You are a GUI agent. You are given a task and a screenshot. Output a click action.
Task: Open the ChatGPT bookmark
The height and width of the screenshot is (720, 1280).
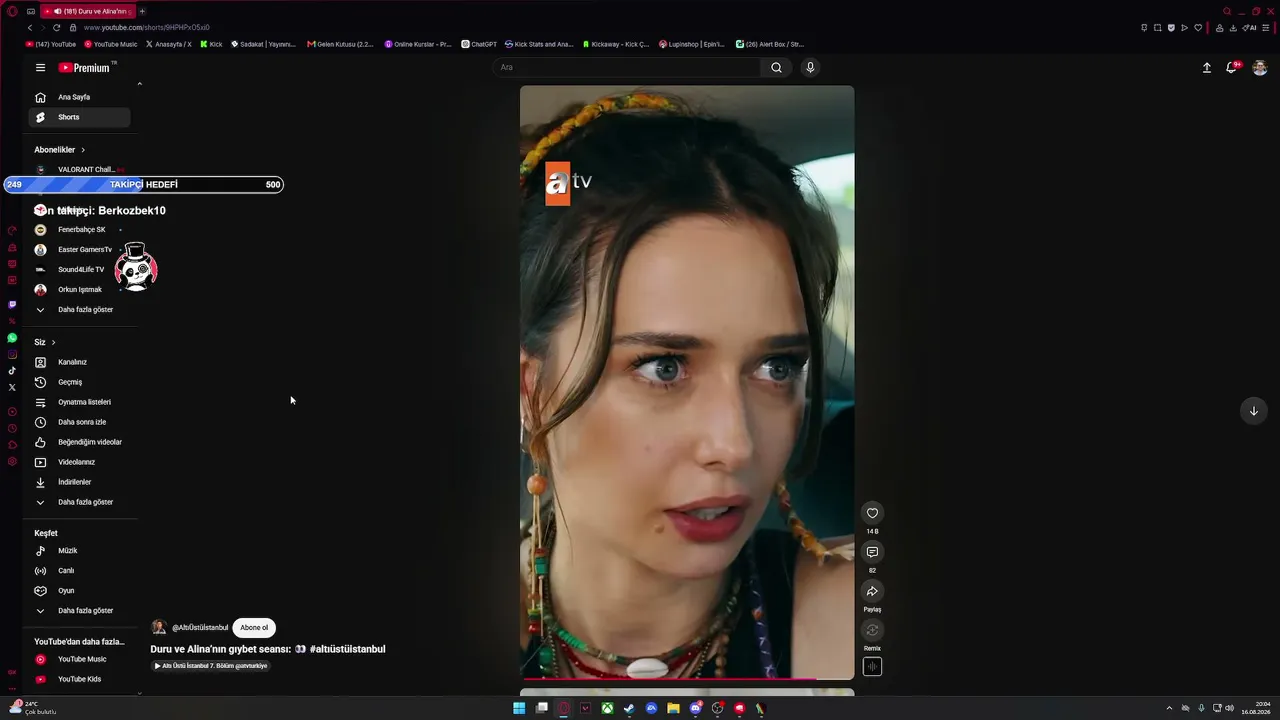479,44
